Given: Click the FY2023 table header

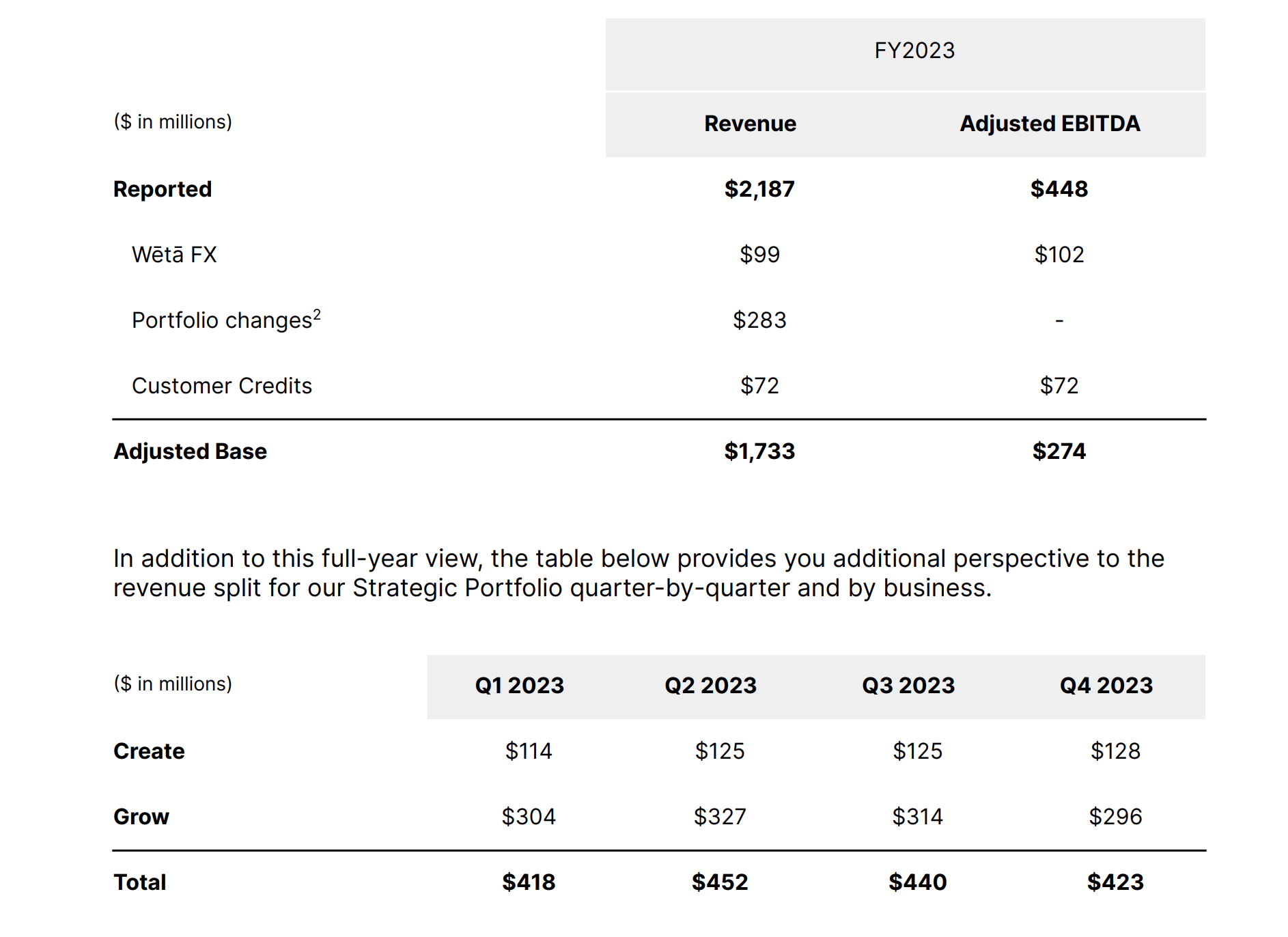Looking at the screenshot, I should (914, 51).
